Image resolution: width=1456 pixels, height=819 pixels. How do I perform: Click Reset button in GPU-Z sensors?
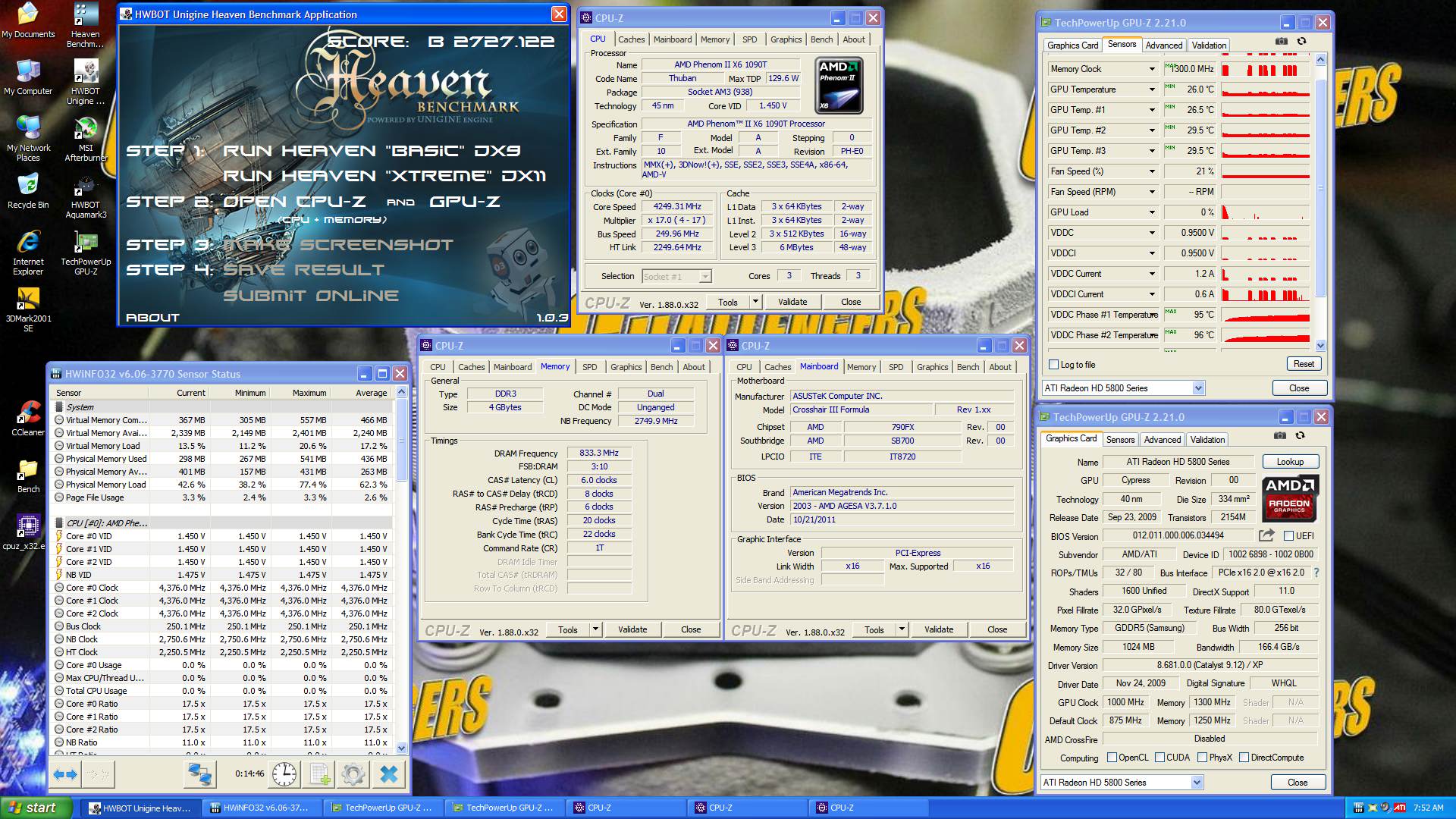1304,364
